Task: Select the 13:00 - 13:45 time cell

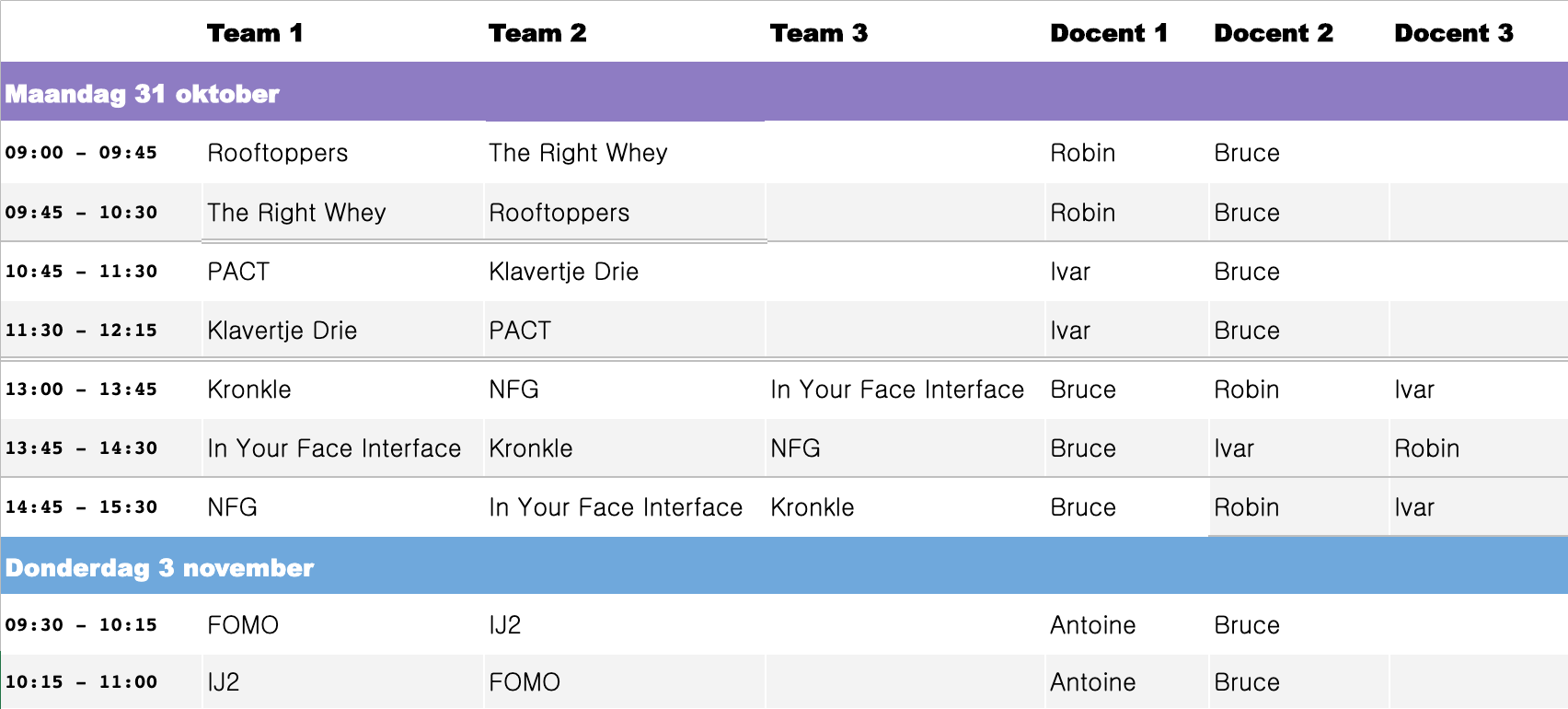Action: (81, 389)
